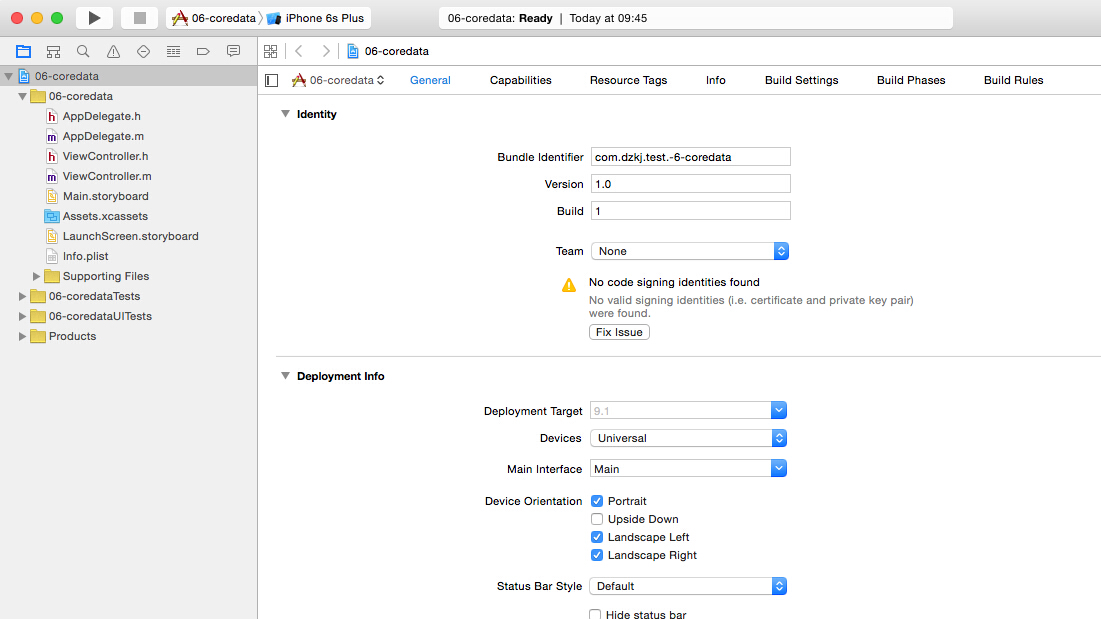Open the Main Interface combo box
The height and width of the screenshot is (619, 1101).
pyautogui.click(x=688, y=469)
